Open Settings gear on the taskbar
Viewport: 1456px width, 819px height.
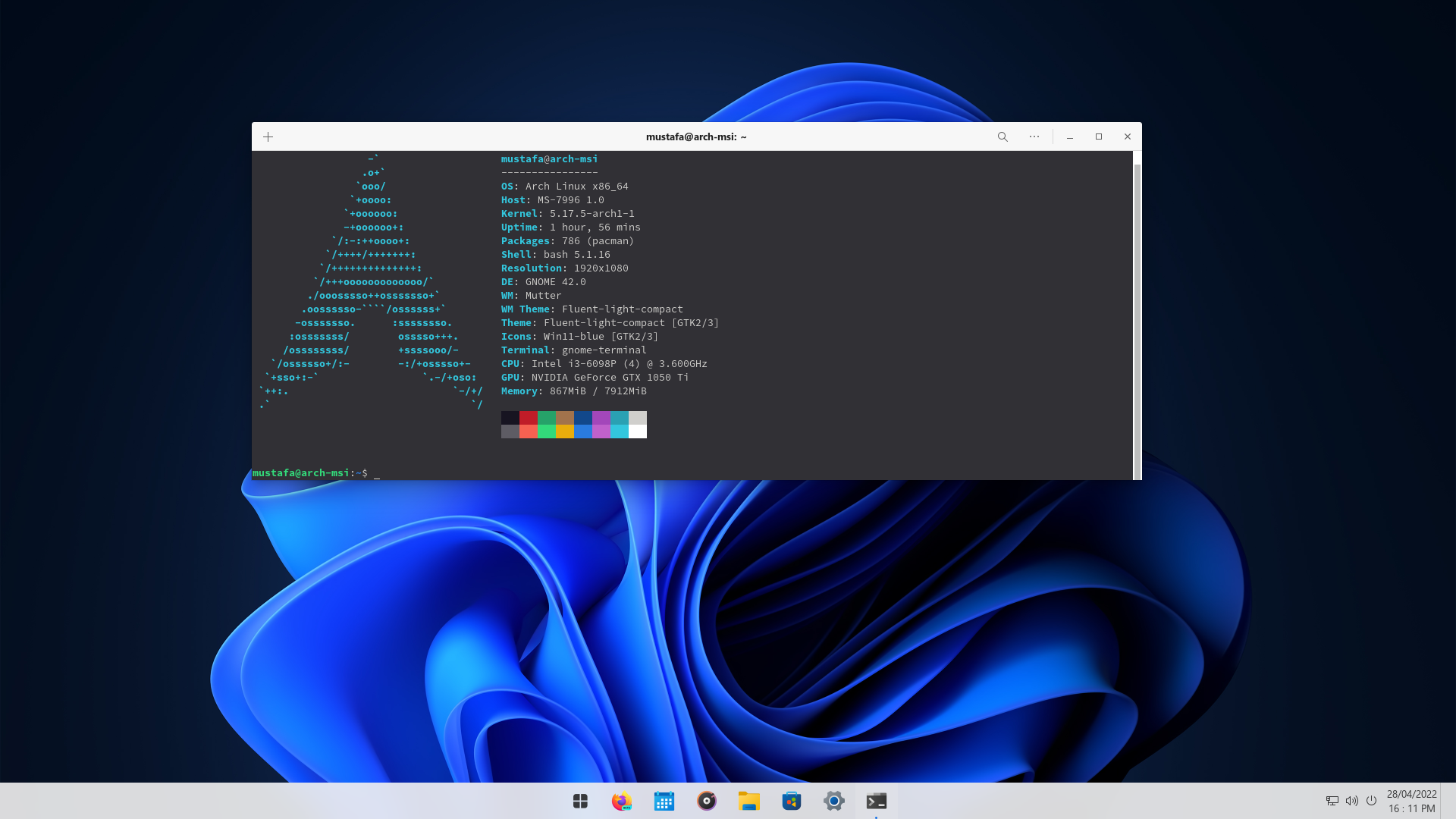pyautogui.click(x=834, y=801)
